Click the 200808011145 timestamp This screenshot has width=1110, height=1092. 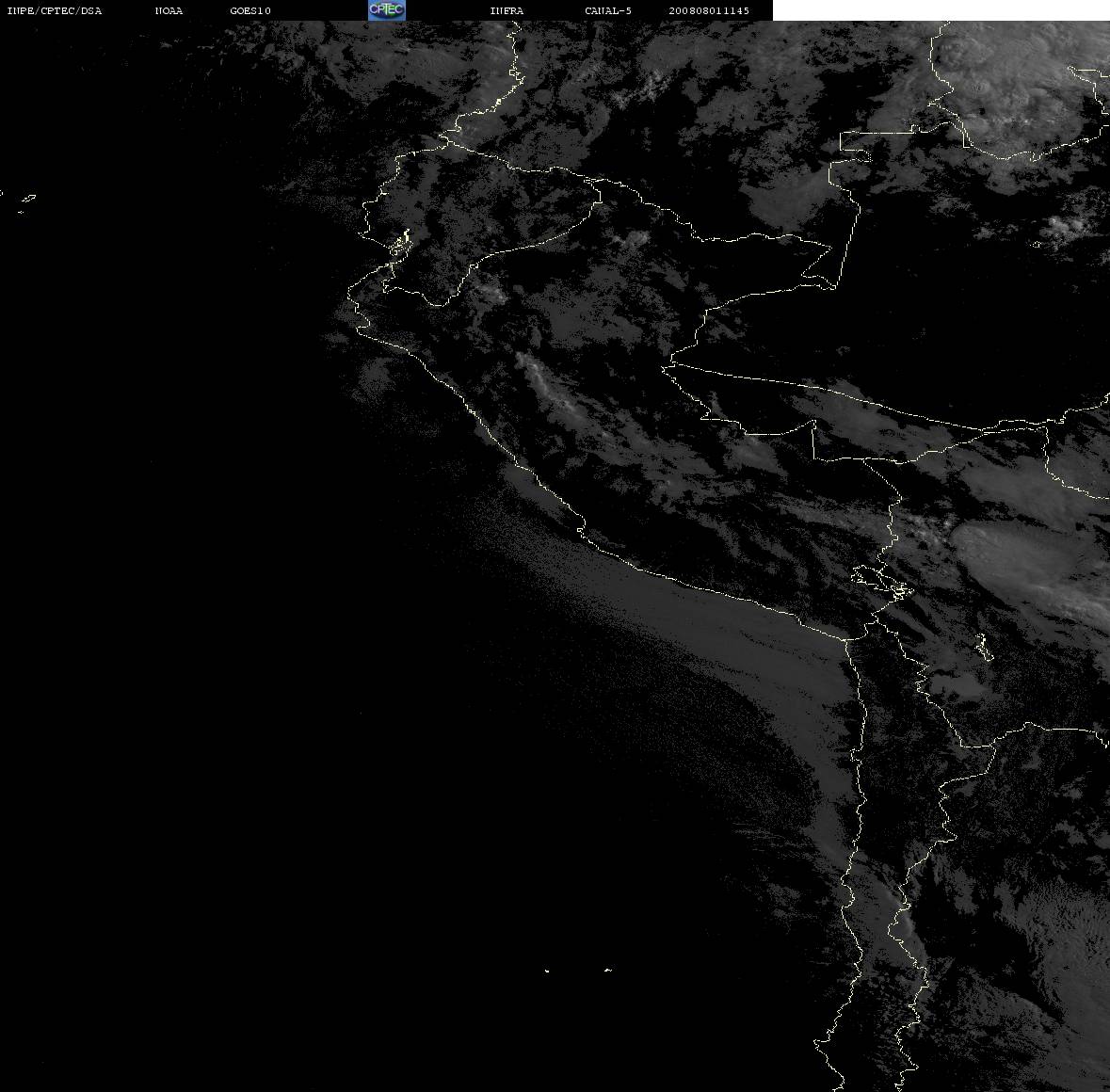(709, 10)
